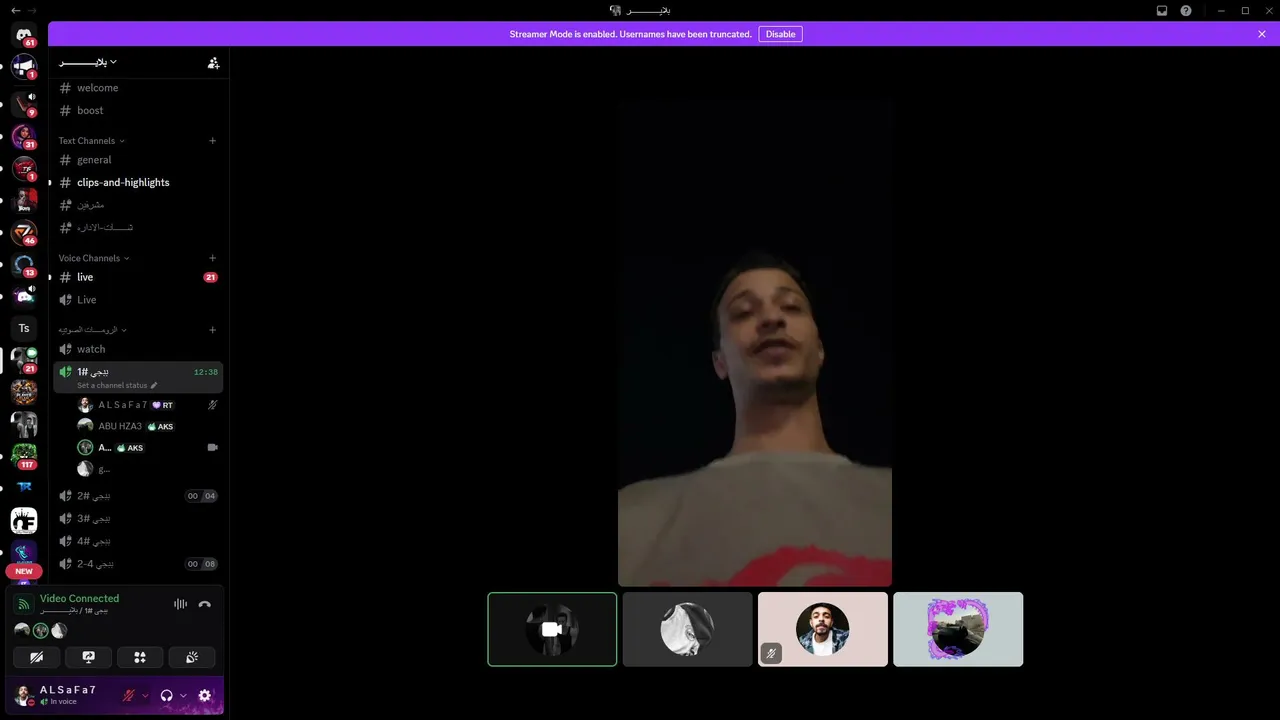Open the Ts server icon

pos(24,328)
